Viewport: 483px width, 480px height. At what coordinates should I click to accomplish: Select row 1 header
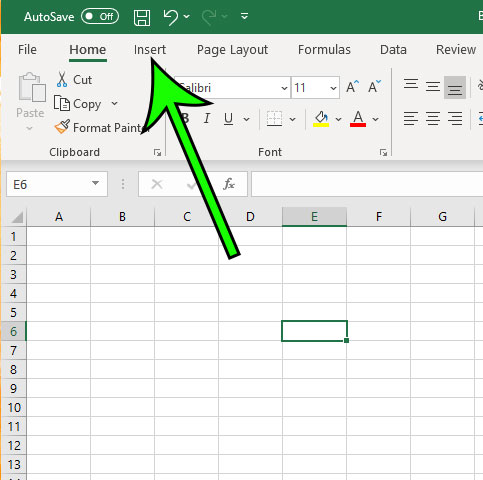coord(13,237)
